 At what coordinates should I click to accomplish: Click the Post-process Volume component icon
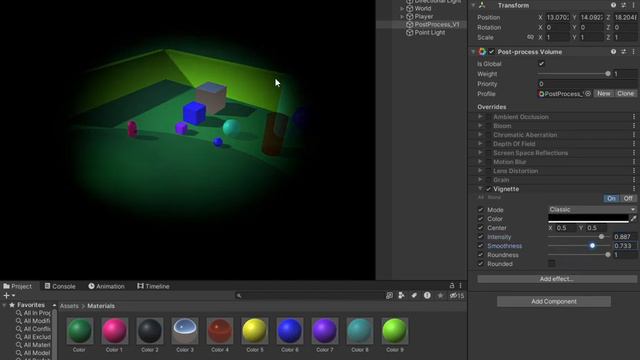pos(482,52)
